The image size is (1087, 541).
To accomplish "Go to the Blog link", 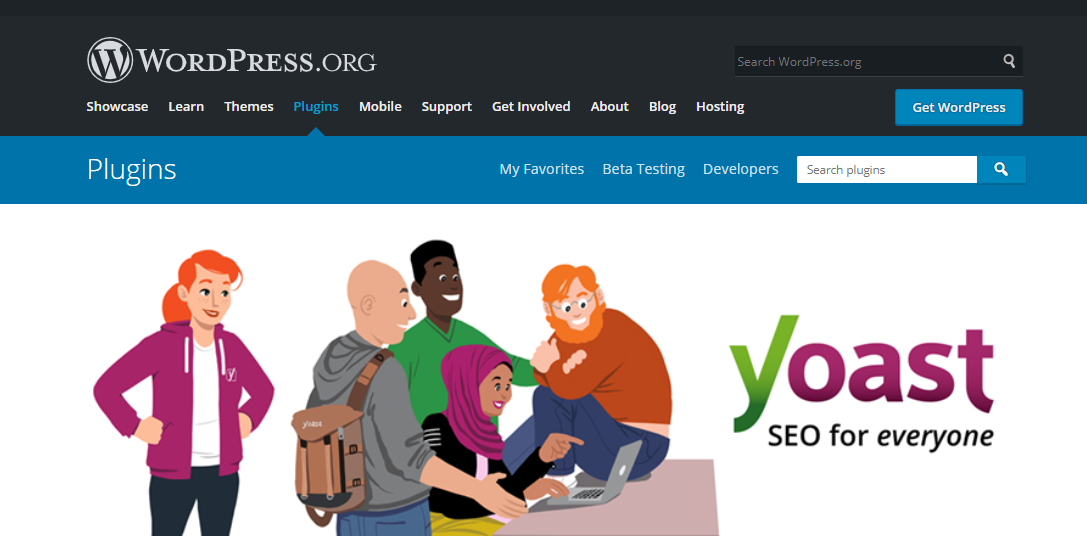I will 662,107.
